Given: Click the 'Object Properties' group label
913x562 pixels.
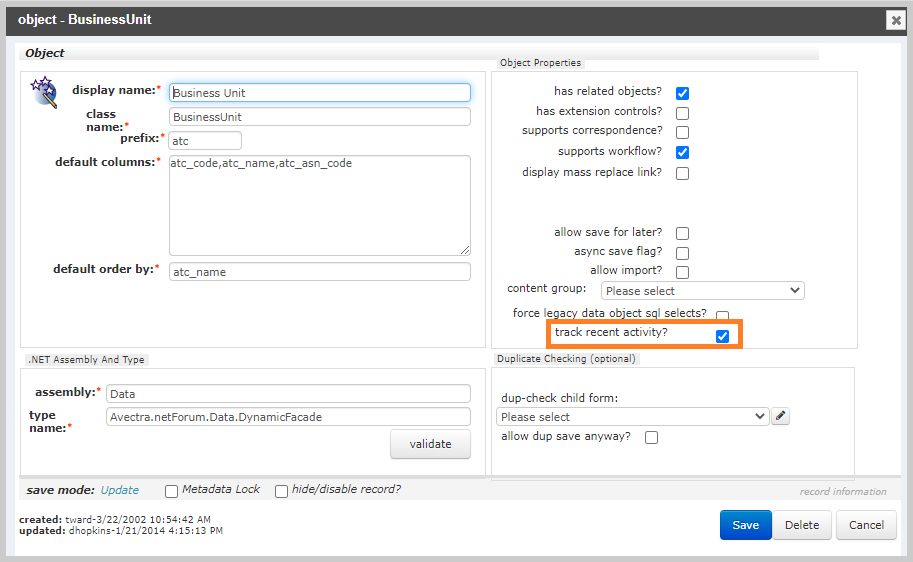Looking at the screenshot, I should pyautogui.click(x=540, y=63).
